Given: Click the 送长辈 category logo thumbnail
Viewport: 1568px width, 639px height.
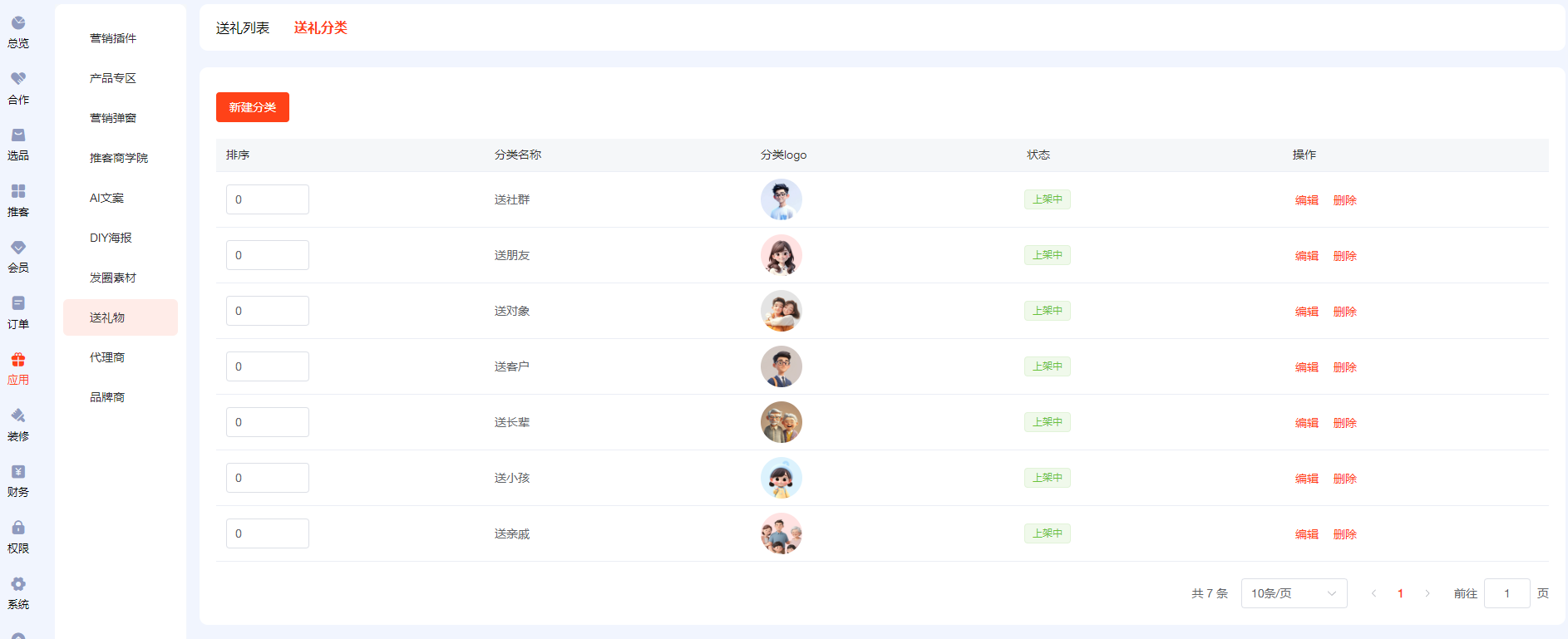Looking at the screenshot, I should click(x=782, y=422).
